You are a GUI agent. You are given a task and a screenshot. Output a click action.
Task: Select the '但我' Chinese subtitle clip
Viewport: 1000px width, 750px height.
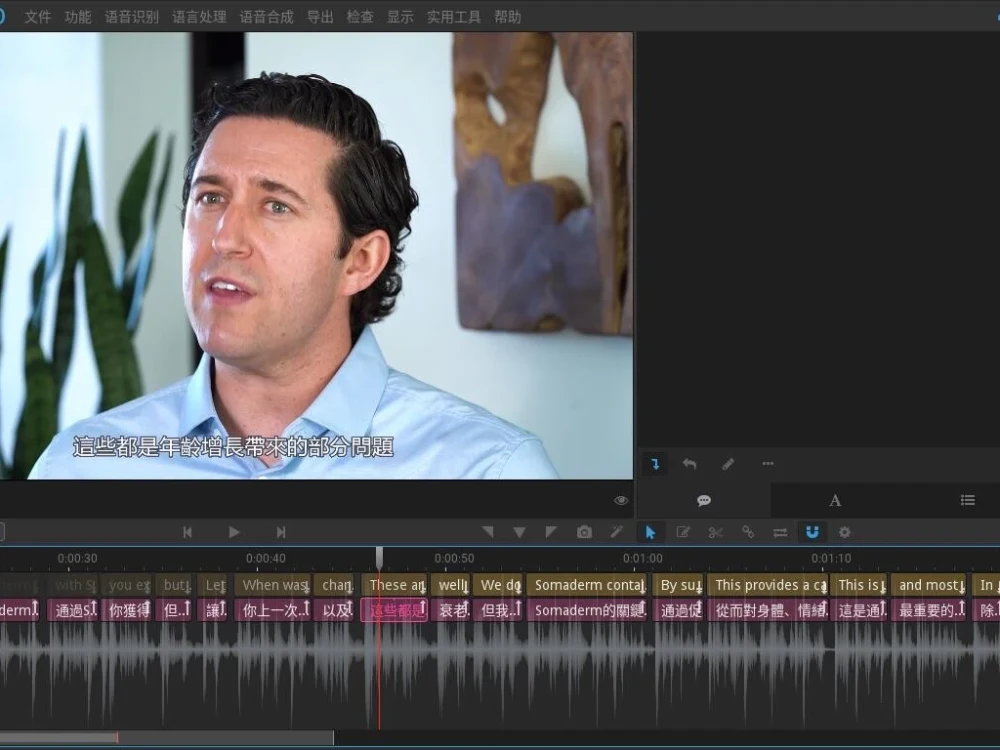pos(498,610)
